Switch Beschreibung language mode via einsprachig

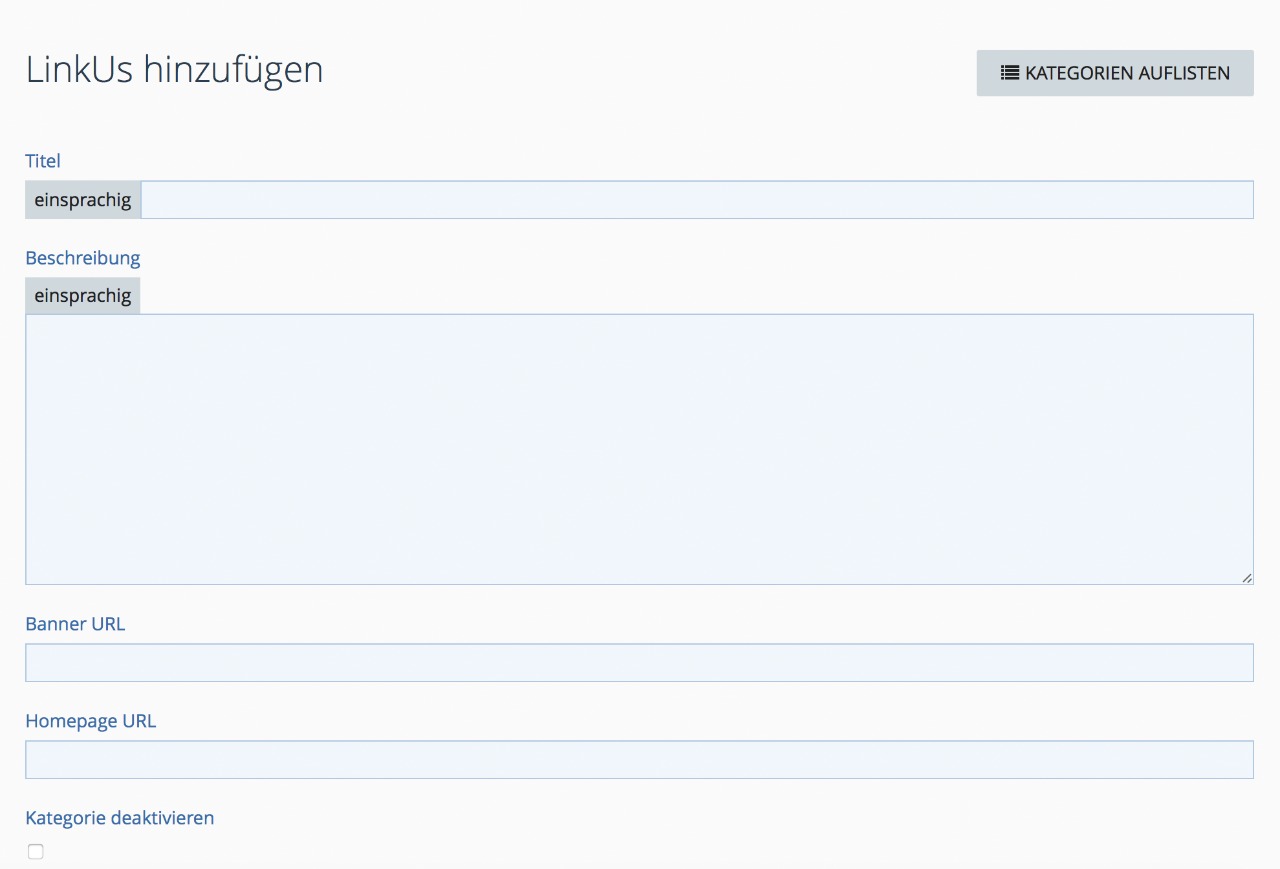[83, 296]
